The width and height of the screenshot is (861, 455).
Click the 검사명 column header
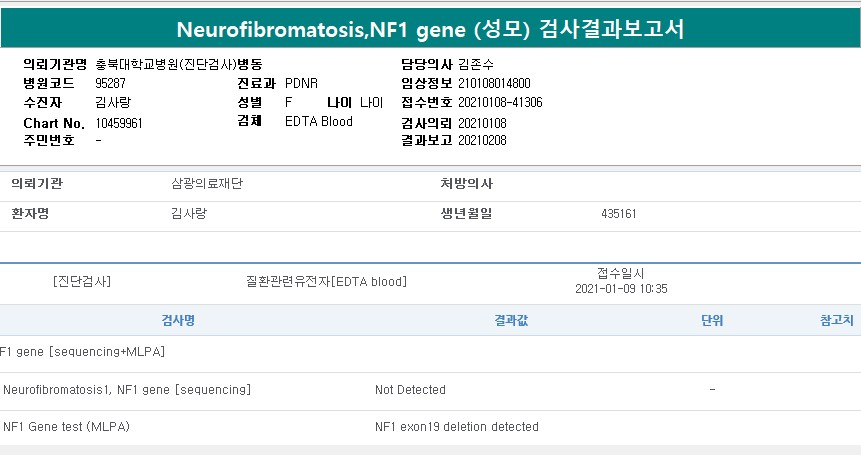(178, 321)
